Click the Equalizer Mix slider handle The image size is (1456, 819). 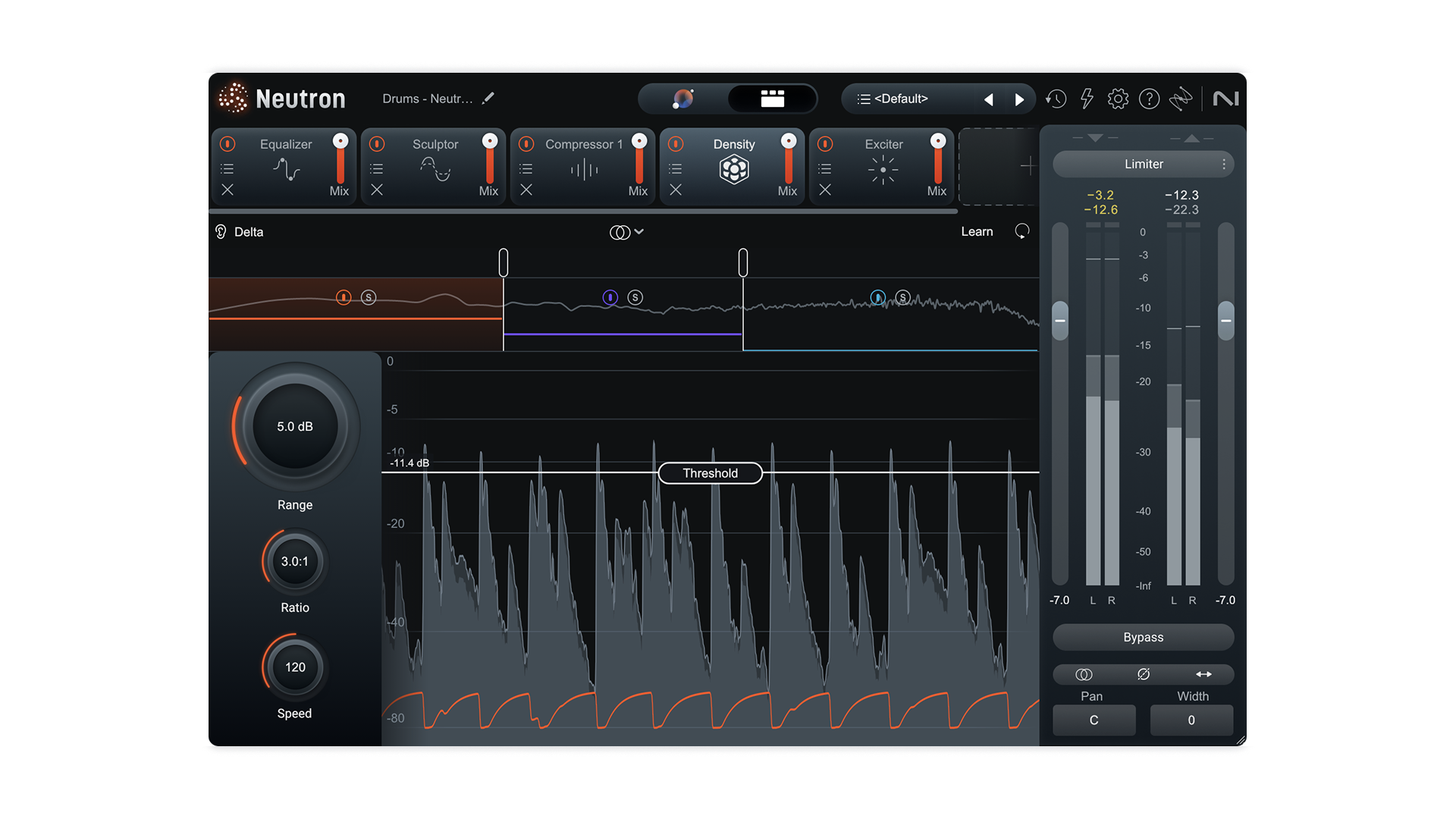(340, 141)
